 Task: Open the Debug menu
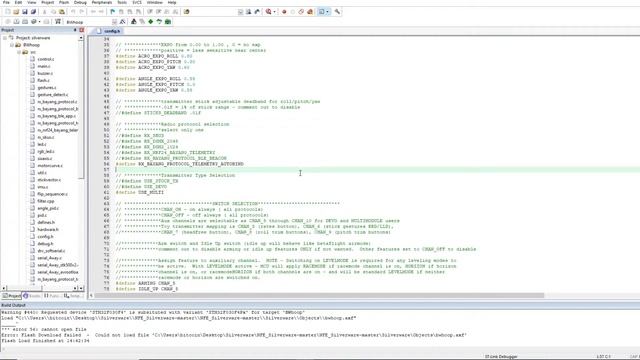[80, 2]
